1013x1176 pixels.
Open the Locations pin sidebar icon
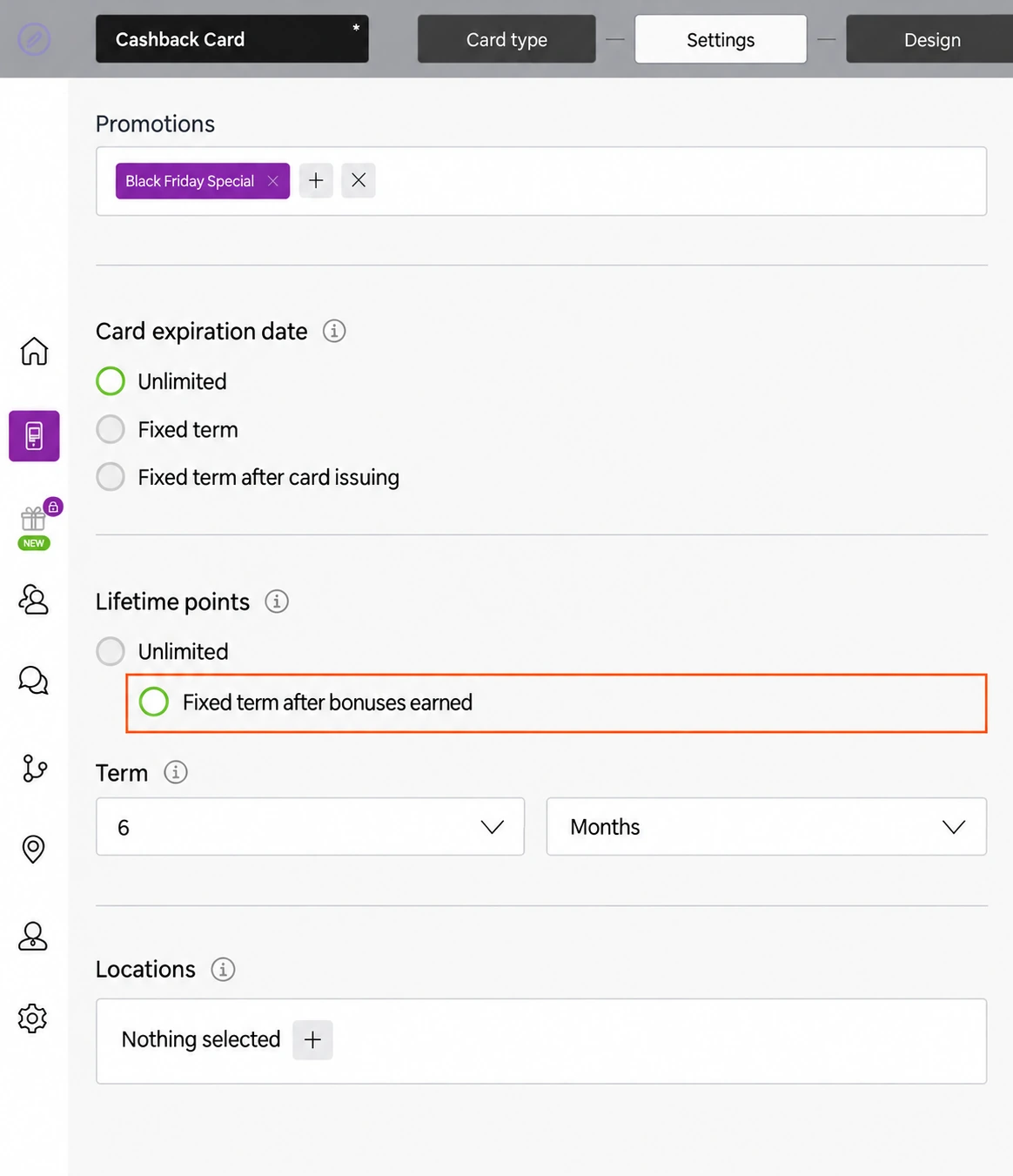click(x=34, y=849)
